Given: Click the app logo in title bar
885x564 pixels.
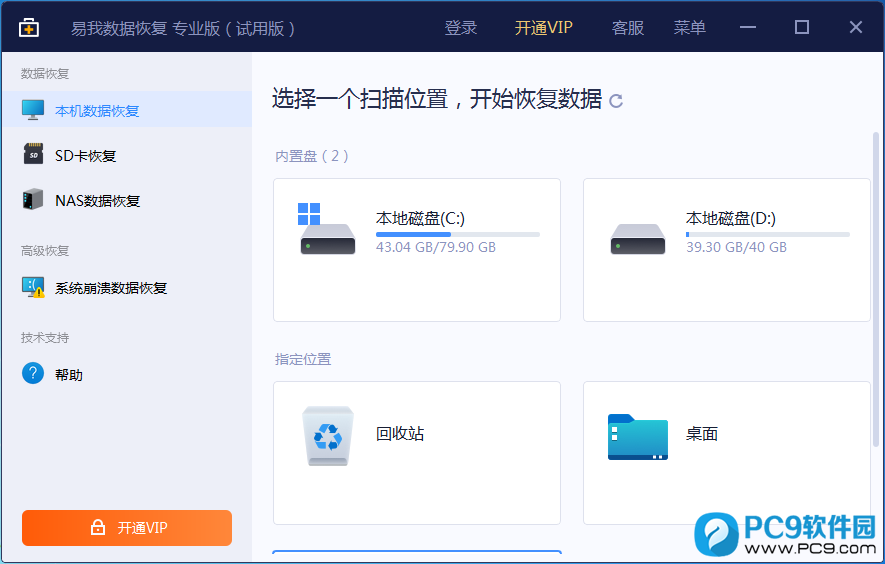Looking at the screenshot, I should tap(29, 28).
